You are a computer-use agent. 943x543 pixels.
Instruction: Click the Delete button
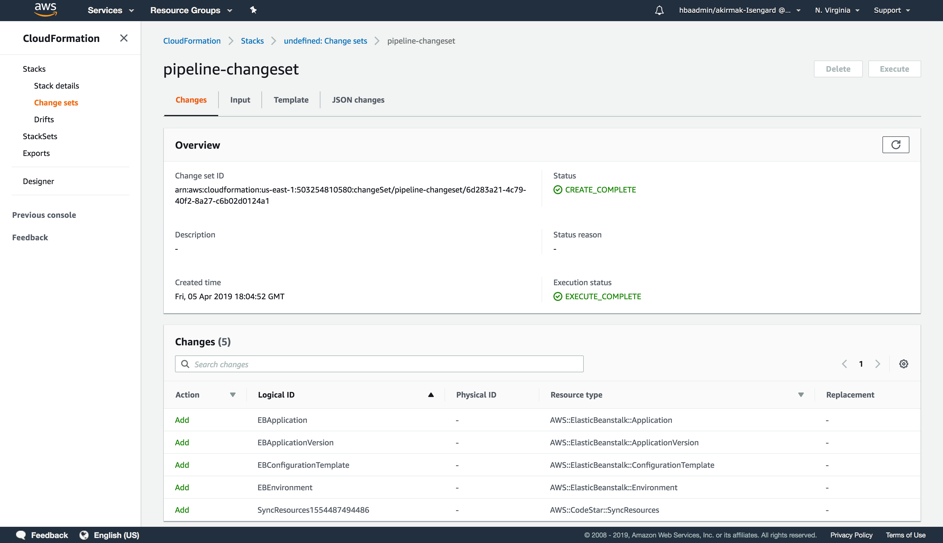(x=838, y=69)
